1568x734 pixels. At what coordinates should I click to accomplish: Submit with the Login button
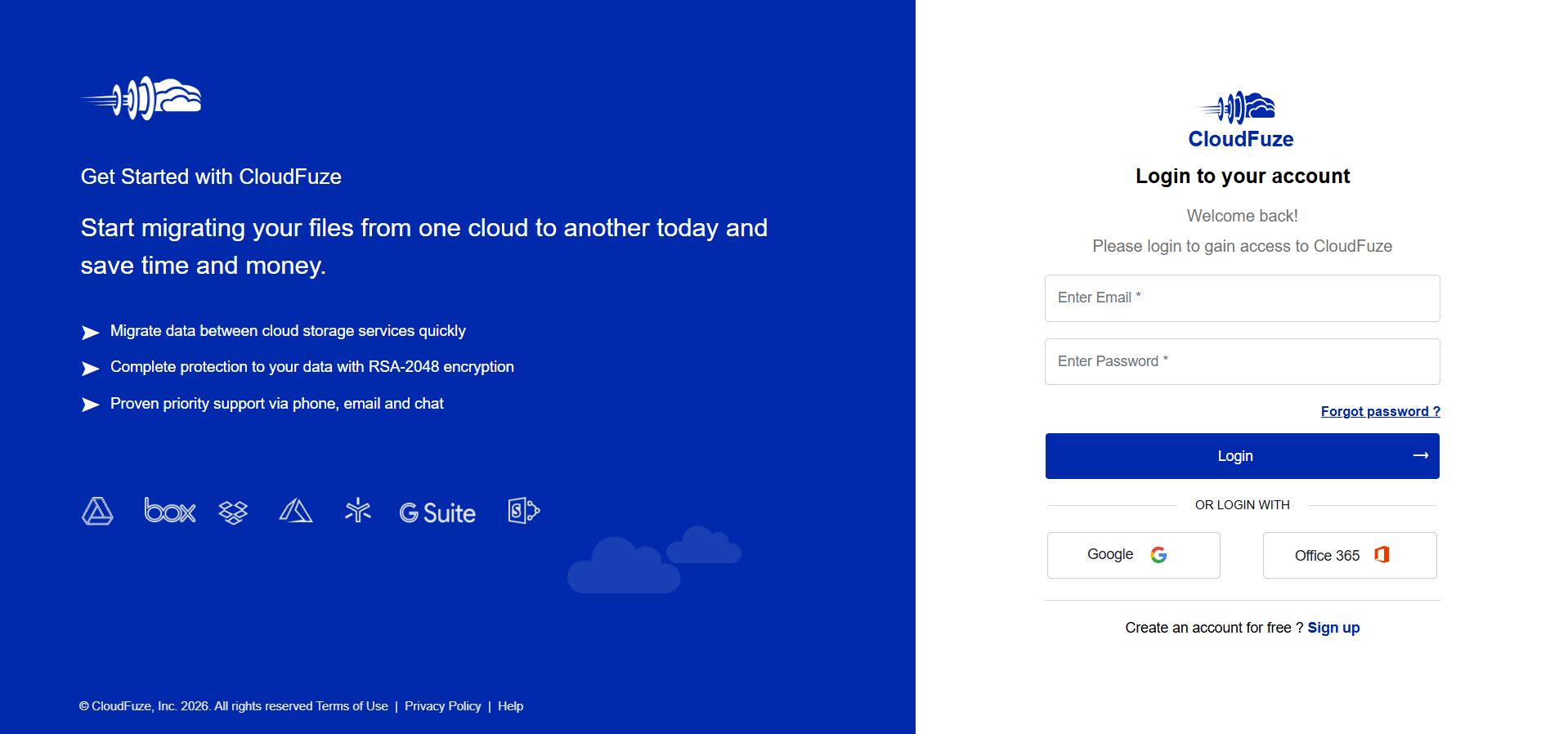click(1242, 456)
